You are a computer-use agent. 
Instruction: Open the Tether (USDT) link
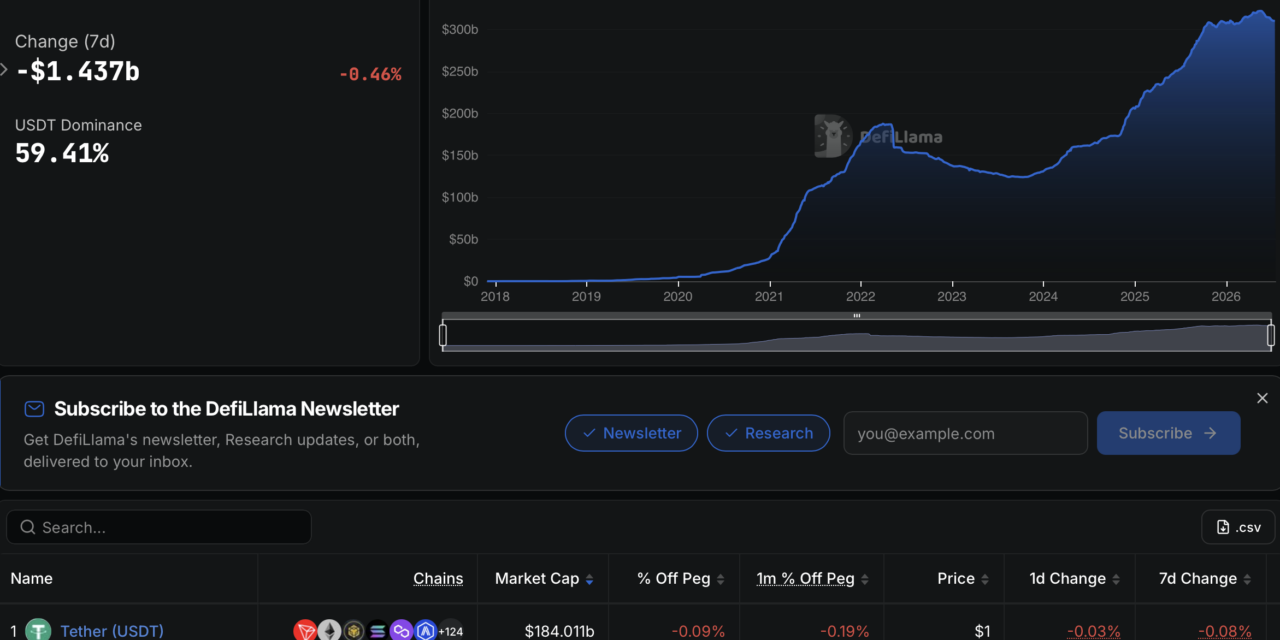click(x=112, y=631)
